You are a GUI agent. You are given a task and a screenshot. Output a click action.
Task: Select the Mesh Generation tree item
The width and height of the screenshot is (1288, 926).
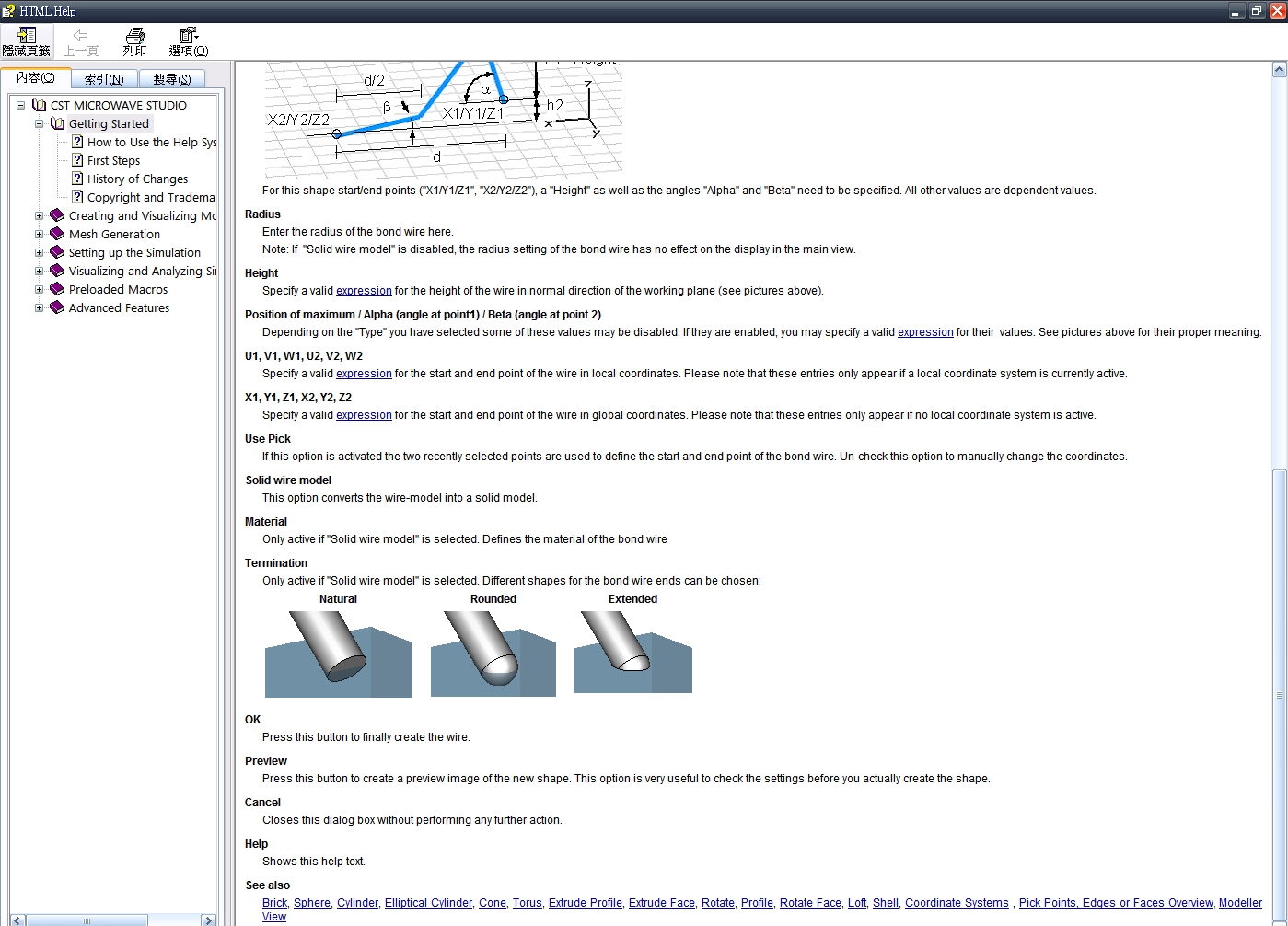(x=114, y=234)
